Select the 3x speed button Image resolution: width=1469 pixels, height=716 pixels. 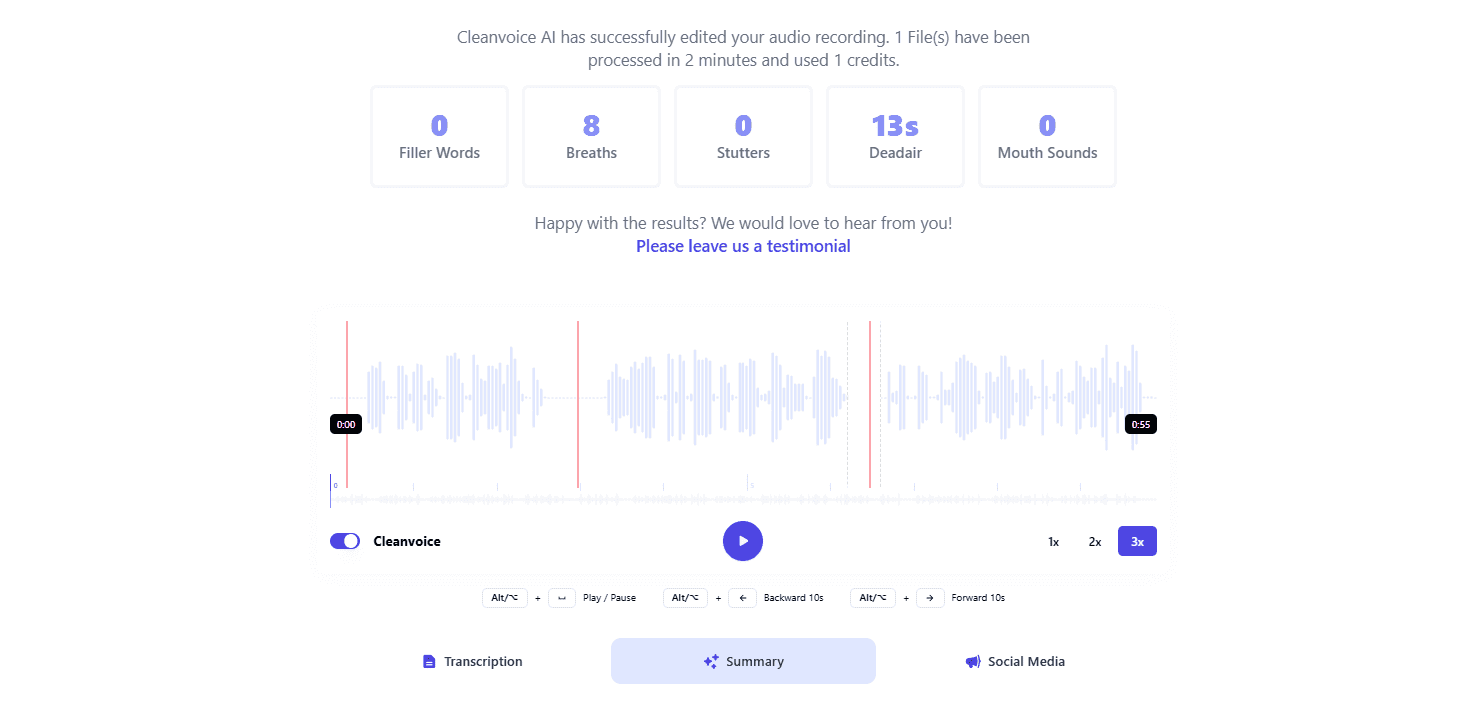tap(1137, 541)
